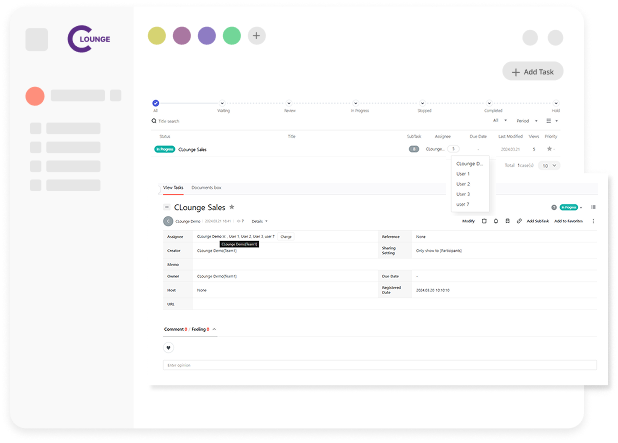Click the Comment tab label
This screenshot has height=443, width=618.
174,329
